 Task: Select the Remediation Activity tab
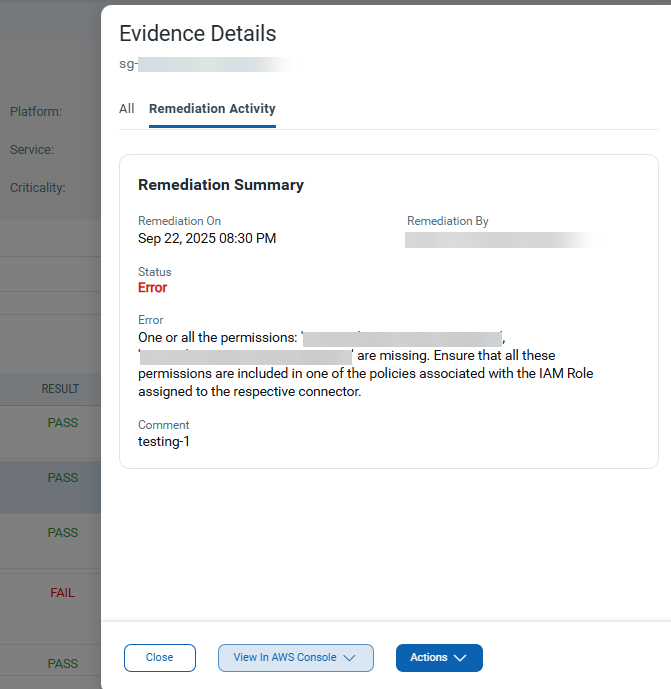coord(212,109)
